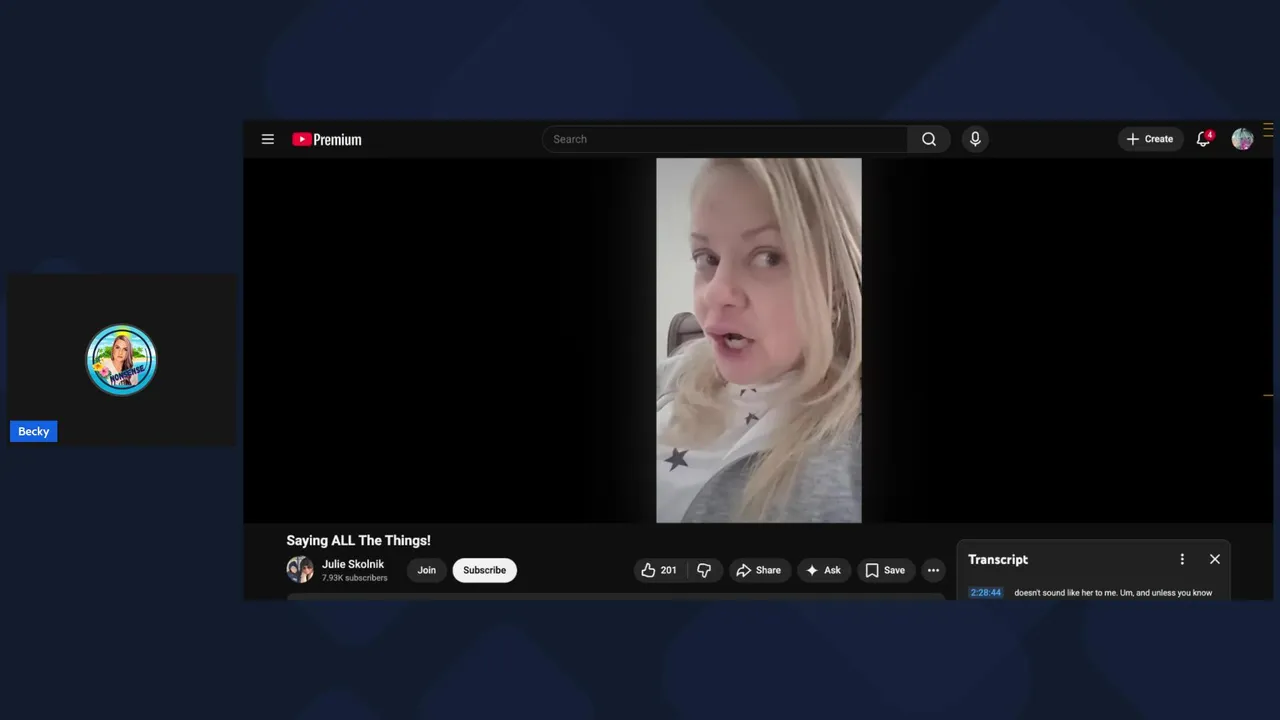Click the video title "Saying ALL The Things!"
The width and height of the screenshot is (1280, 720).
pos(358,540)
